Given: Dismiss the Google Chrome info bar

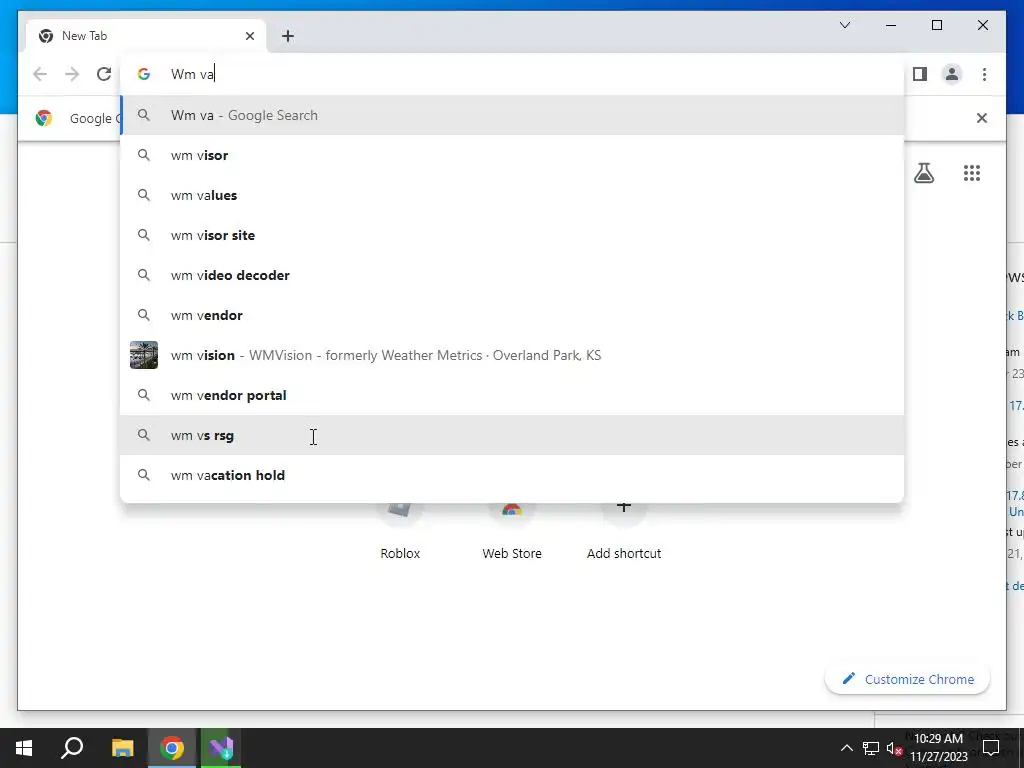Looking at the screenshot, I should click(x=982, y=118).
